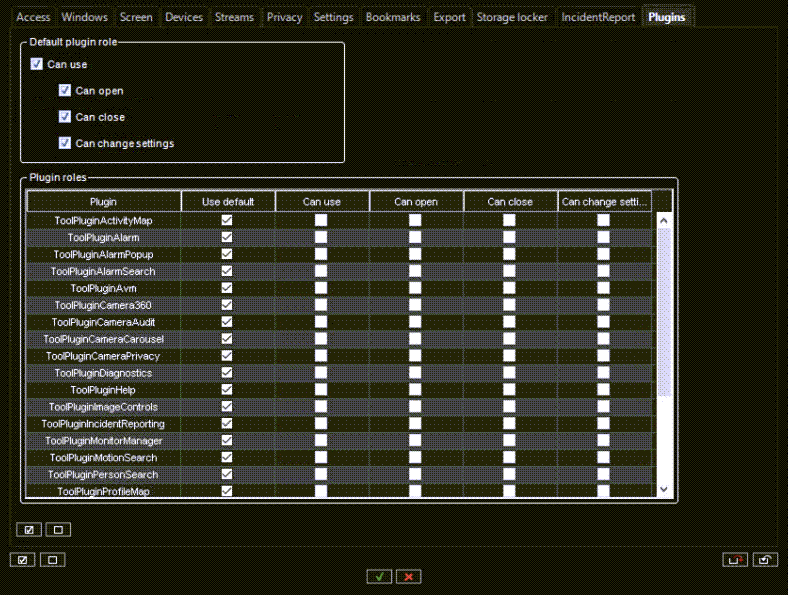This screenshot has width=788, height=595.
Task: Click the check-all icon below the Plugin roles table
Action: (x=29, y=530)
